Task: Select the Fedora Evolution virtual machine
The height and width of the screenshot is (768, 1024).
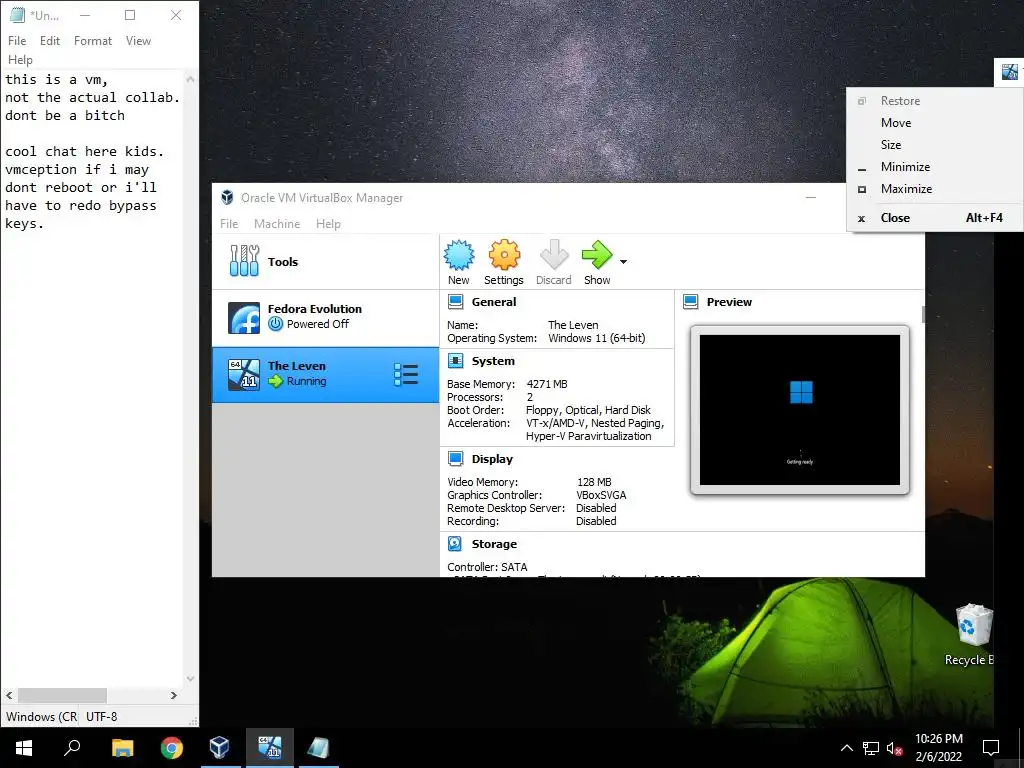Action: [325, 317]
